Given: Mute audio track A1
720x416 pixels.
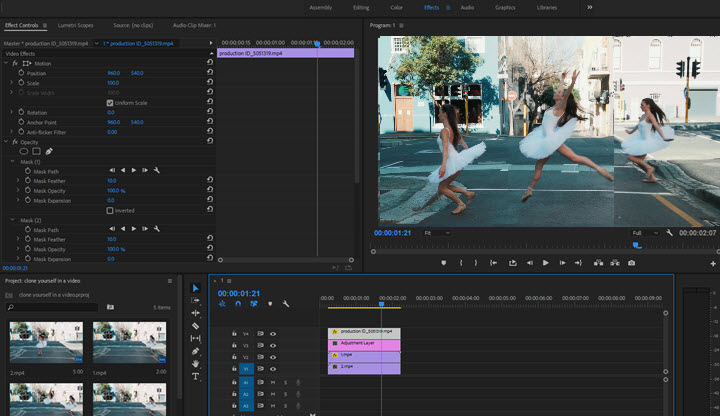Looking at the screenshot, I should (272, 382).
